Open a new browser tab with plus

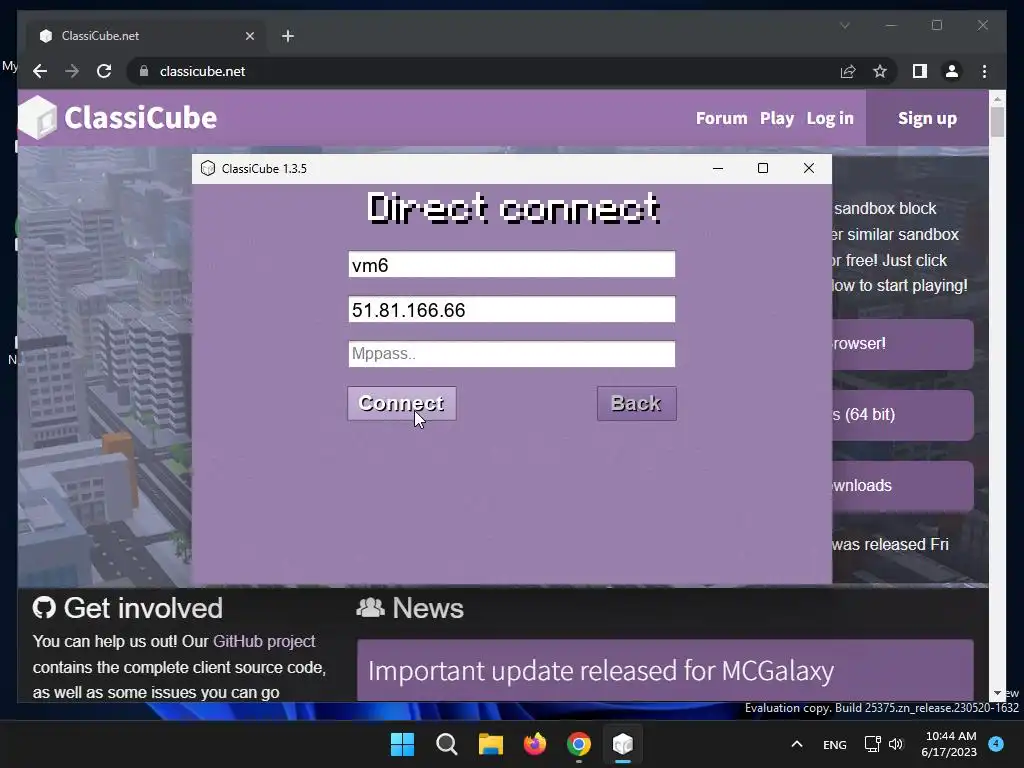[288, 36]
